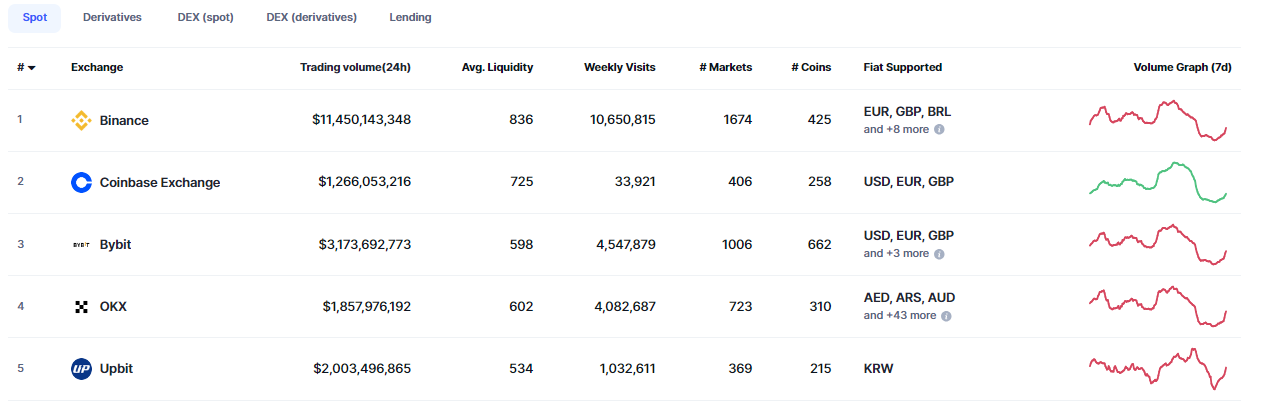Image resolution: width=1271 pixels, height=403 pixels.
Task: Click the Binance logo icon
Action: point(81,121)
